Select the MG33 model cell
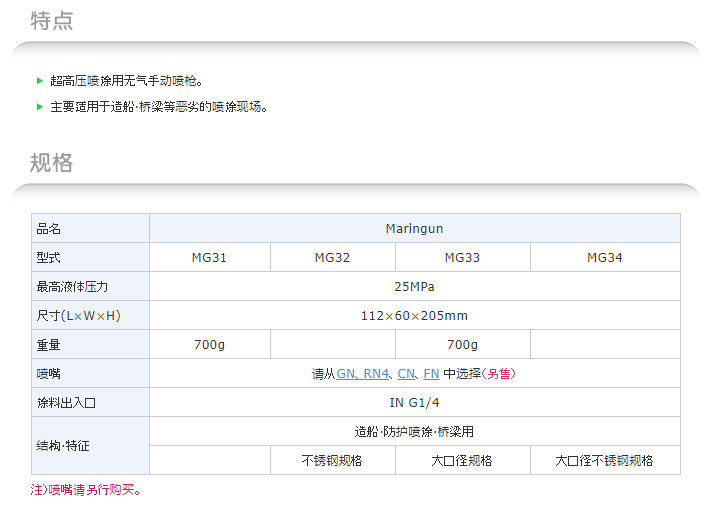Viewport: 712px width, 518px height. [463, 257]
